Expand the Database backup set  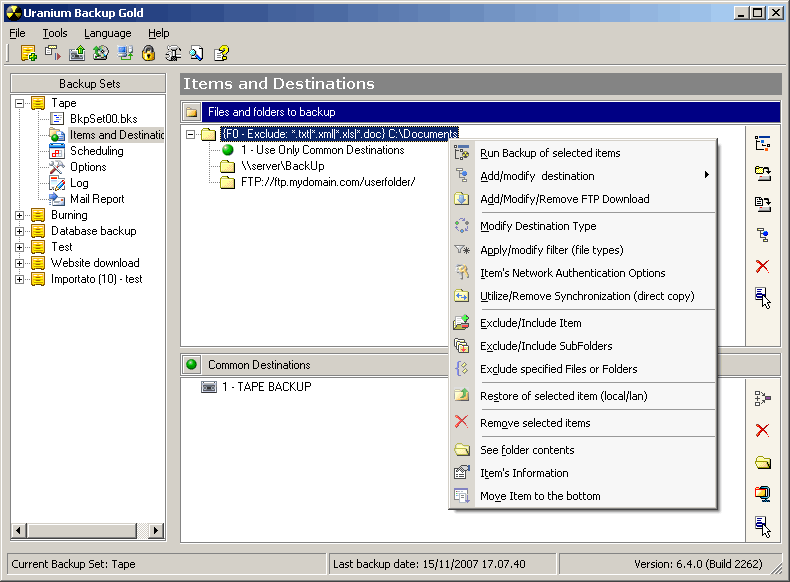point(19,231)
